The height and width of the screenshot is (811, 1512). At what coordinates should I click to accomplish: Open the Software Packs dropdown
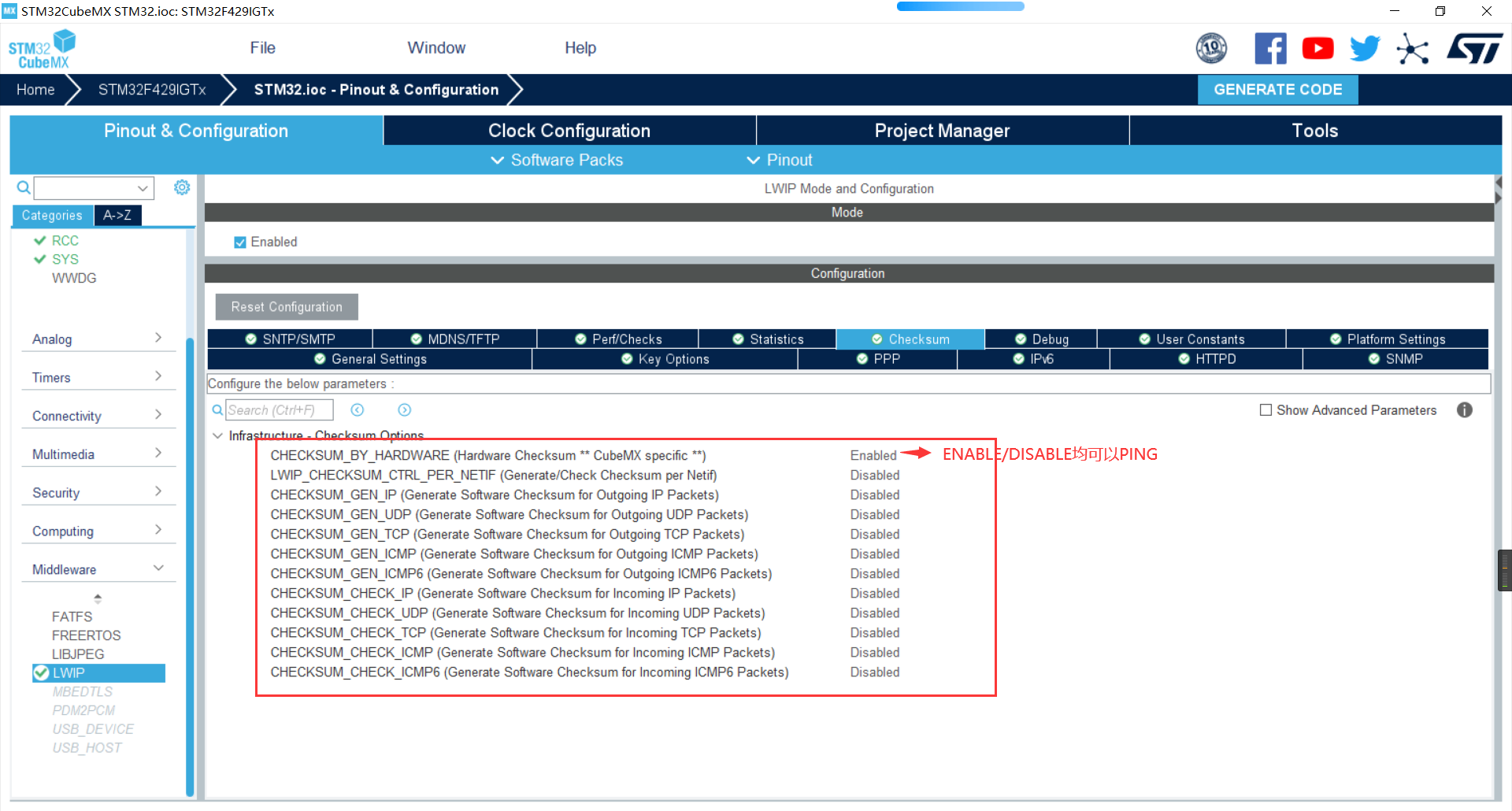click(557, 161)
